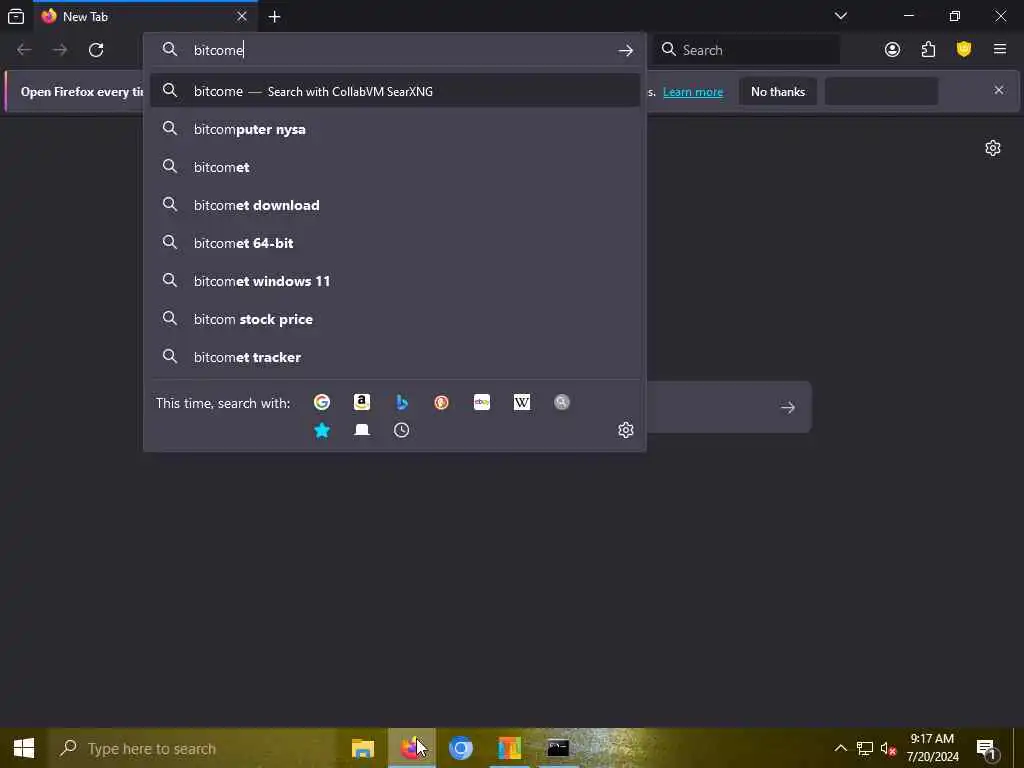
Task: Choose suggestion 'bitcomputer nysa'
Action: point(394,129)
